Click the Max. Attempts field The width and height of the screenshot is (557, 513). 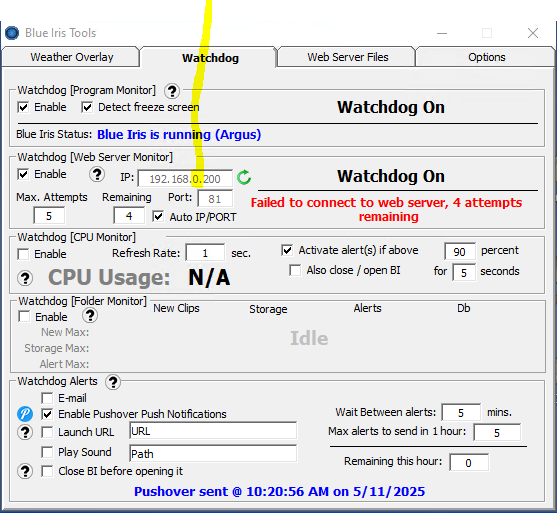tap(49, 216)
